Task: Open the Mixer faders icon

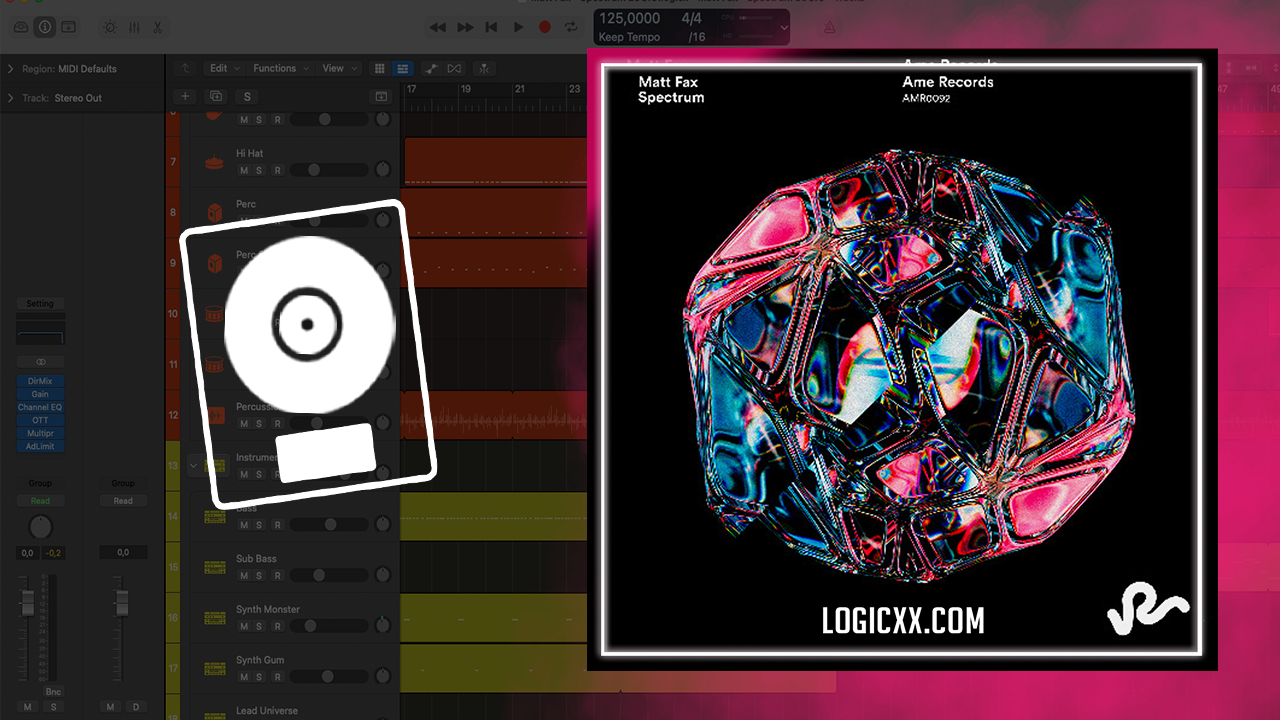Action: pos(134,27)
